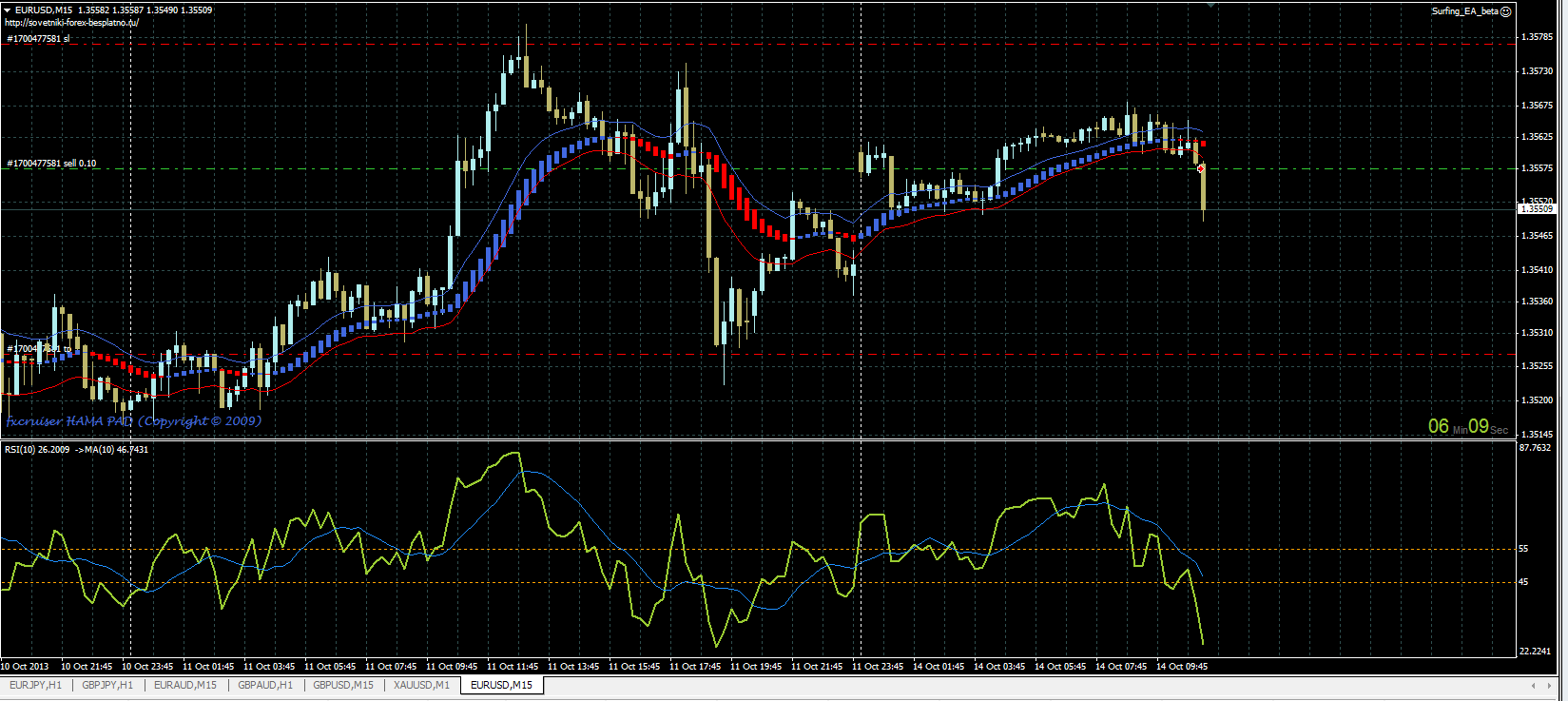Select the '#1700477581 sl' stop loss label
This screenshot has height=701, width=1568.
tap(38, 39)
